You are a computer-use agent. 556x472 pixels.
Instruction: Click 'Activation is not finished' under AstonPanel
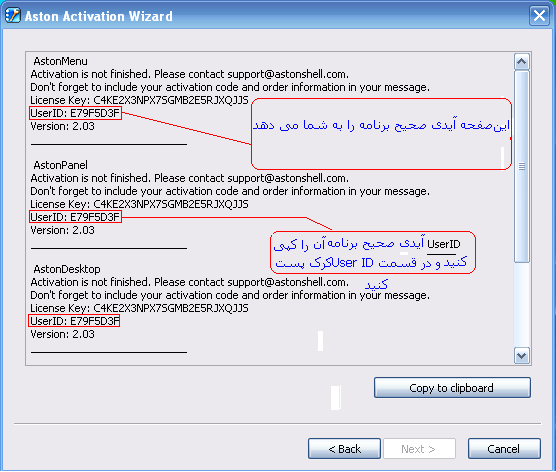pos(190,178)
